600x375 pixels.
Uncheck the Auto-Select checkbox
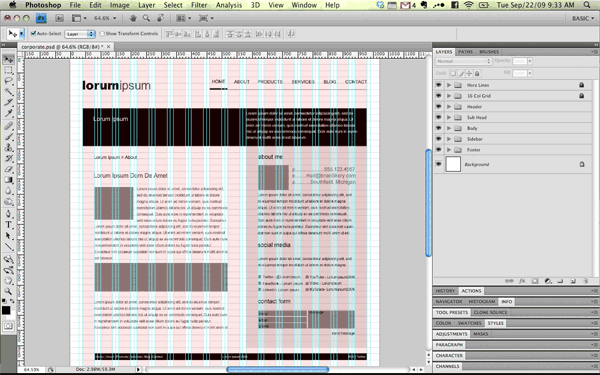33,33
